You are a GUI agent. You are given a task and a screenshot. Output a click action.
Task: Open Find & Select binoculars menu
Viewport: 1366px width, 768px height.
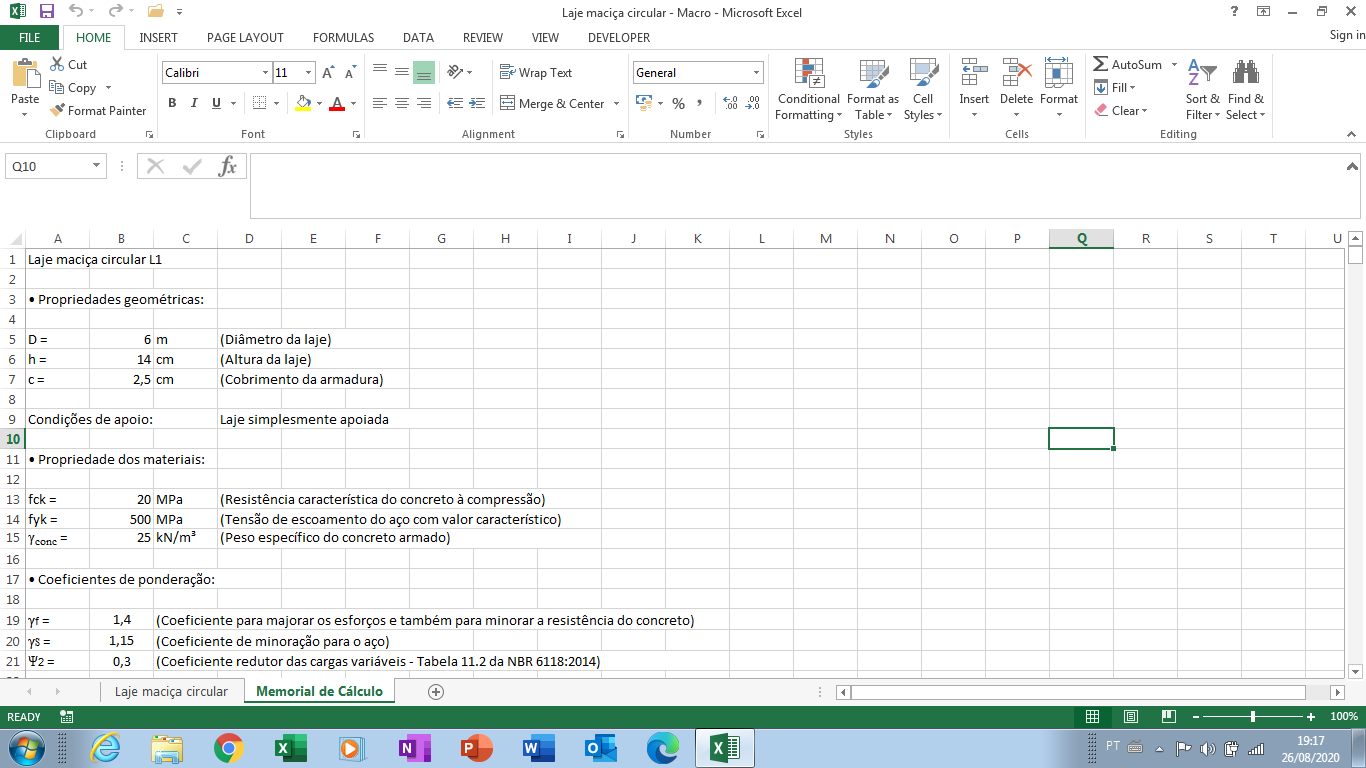1245,89
